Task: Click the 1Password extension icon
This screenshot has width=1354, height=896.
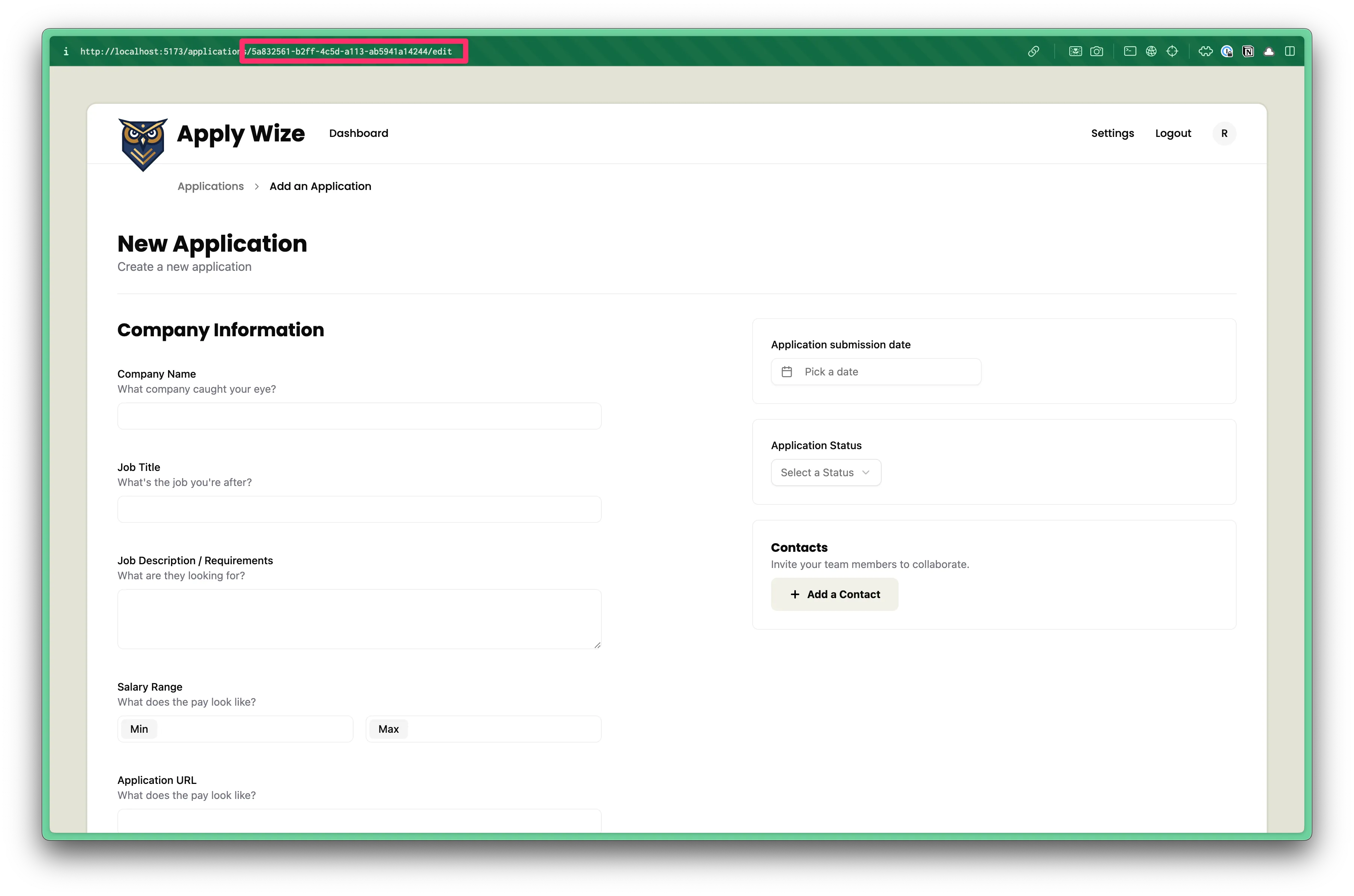Action: tap(1226, 52)
